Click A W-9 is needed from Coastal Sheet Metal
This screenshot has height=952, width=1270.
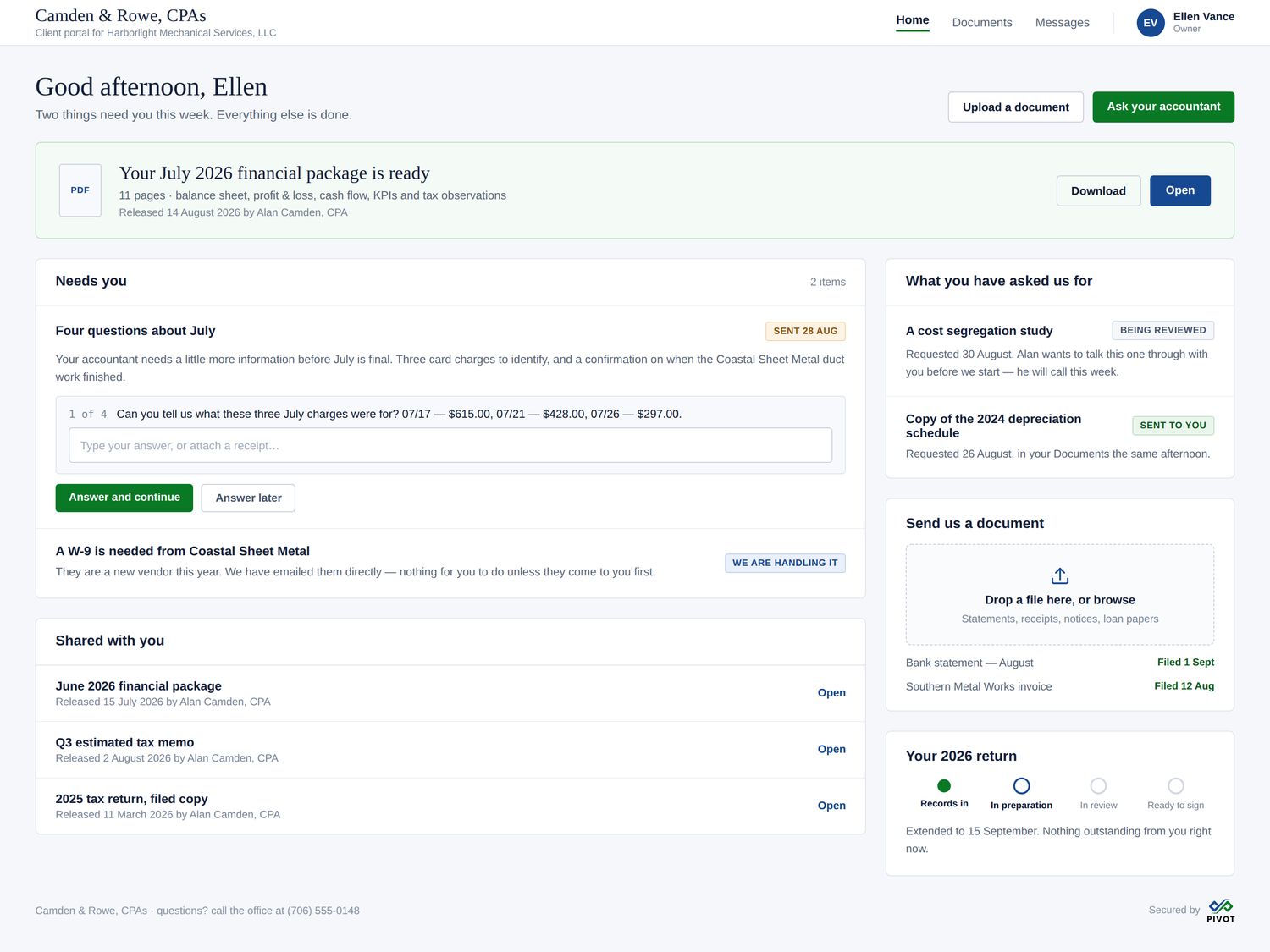point(183,551)
